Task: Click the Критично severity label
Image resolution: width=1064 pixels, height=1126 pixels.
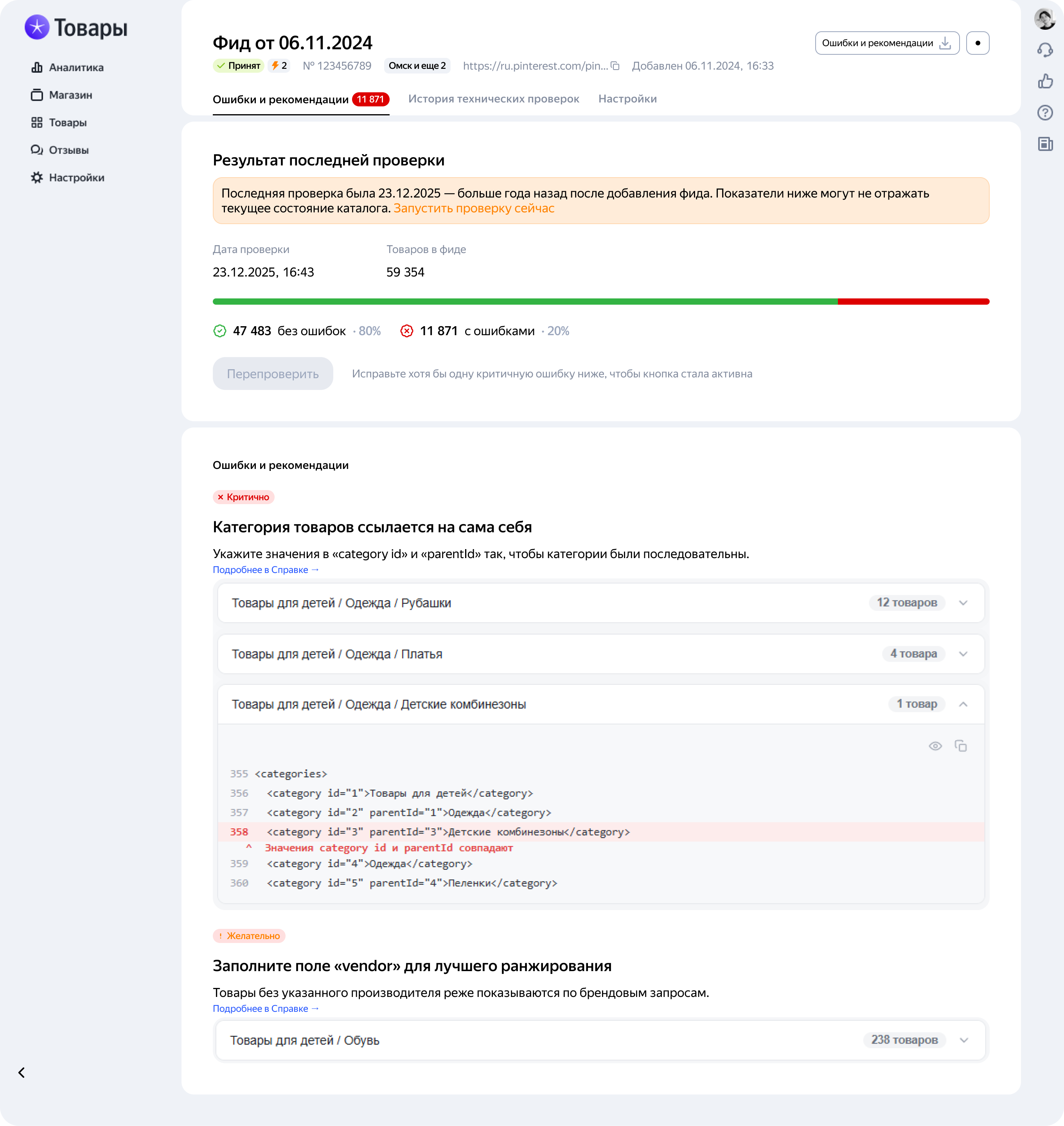Action: point(244,497)
